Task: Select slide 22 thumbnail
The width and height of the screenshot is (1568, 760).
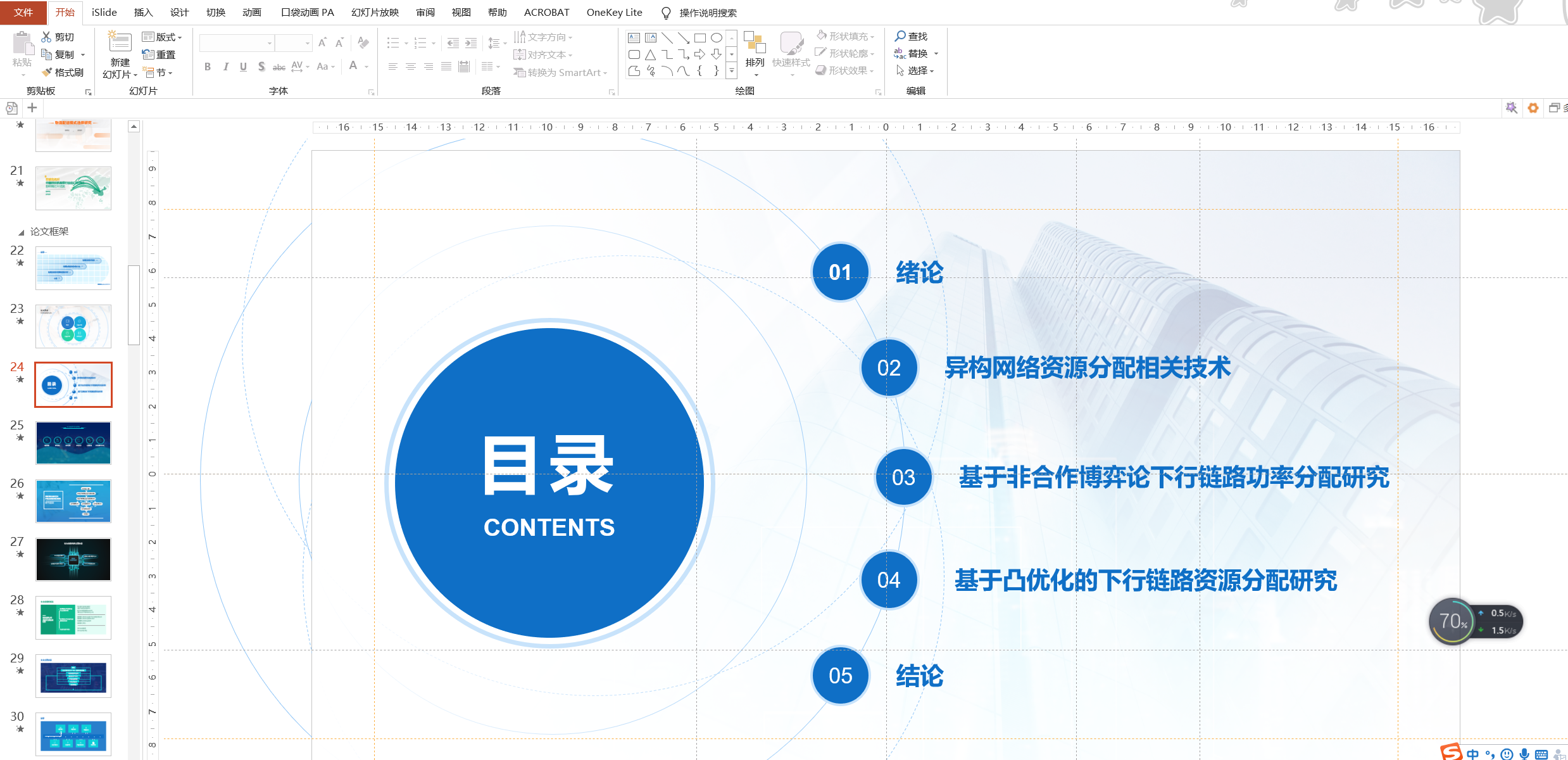Action: click(x=73, y=268)
